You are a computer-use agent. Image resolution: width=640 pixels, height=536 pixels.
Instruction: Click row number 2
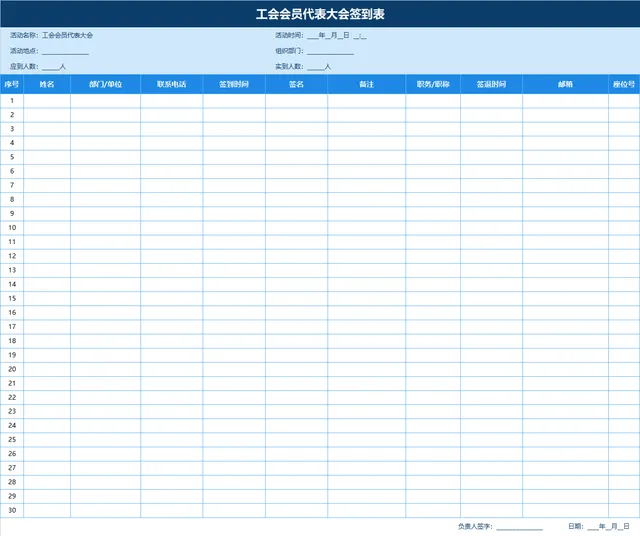coord(12,115)
